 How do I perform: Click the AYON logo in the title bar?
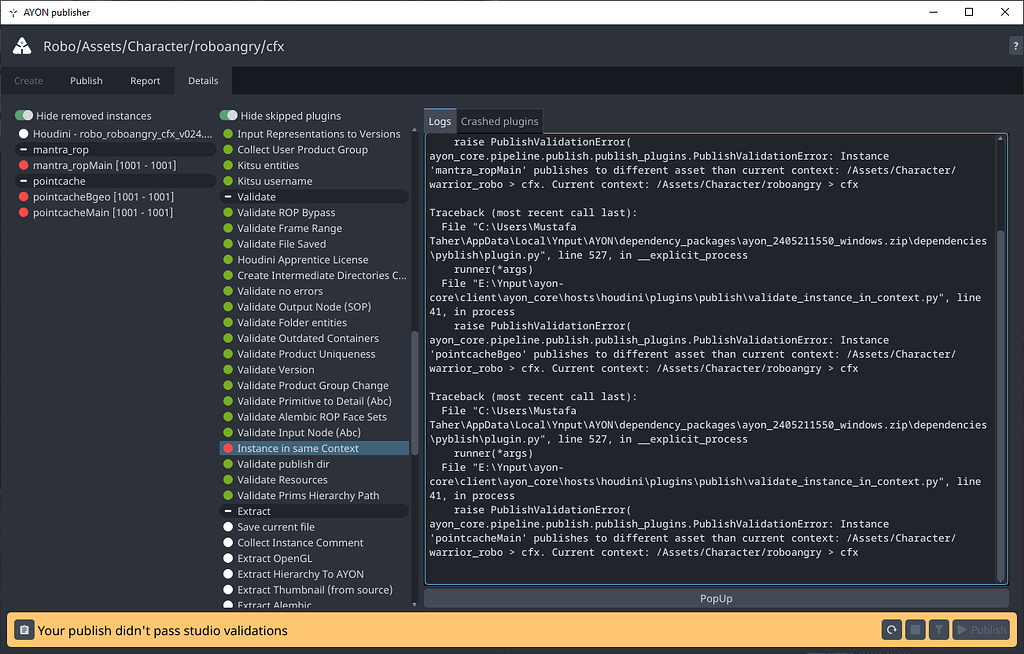pyautogui.click(x=21, y=46)
